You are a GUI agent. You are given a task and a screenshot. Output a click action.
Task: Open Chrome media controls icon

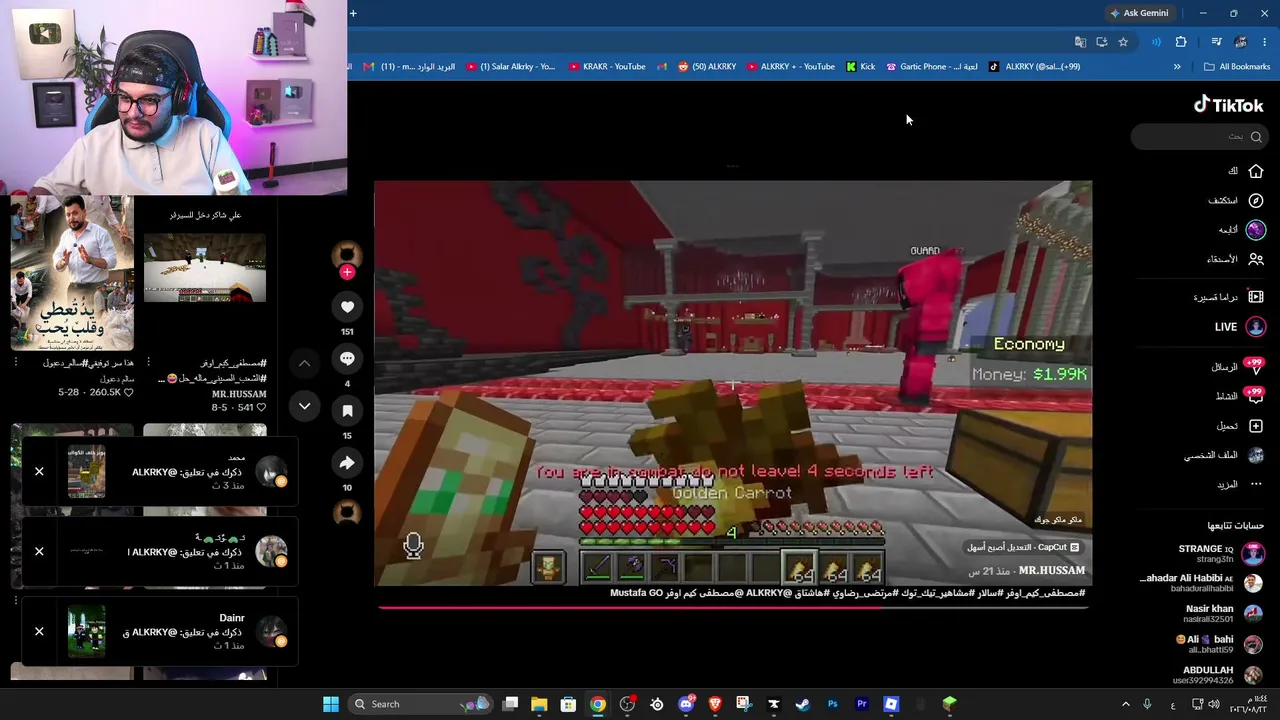1216,42
